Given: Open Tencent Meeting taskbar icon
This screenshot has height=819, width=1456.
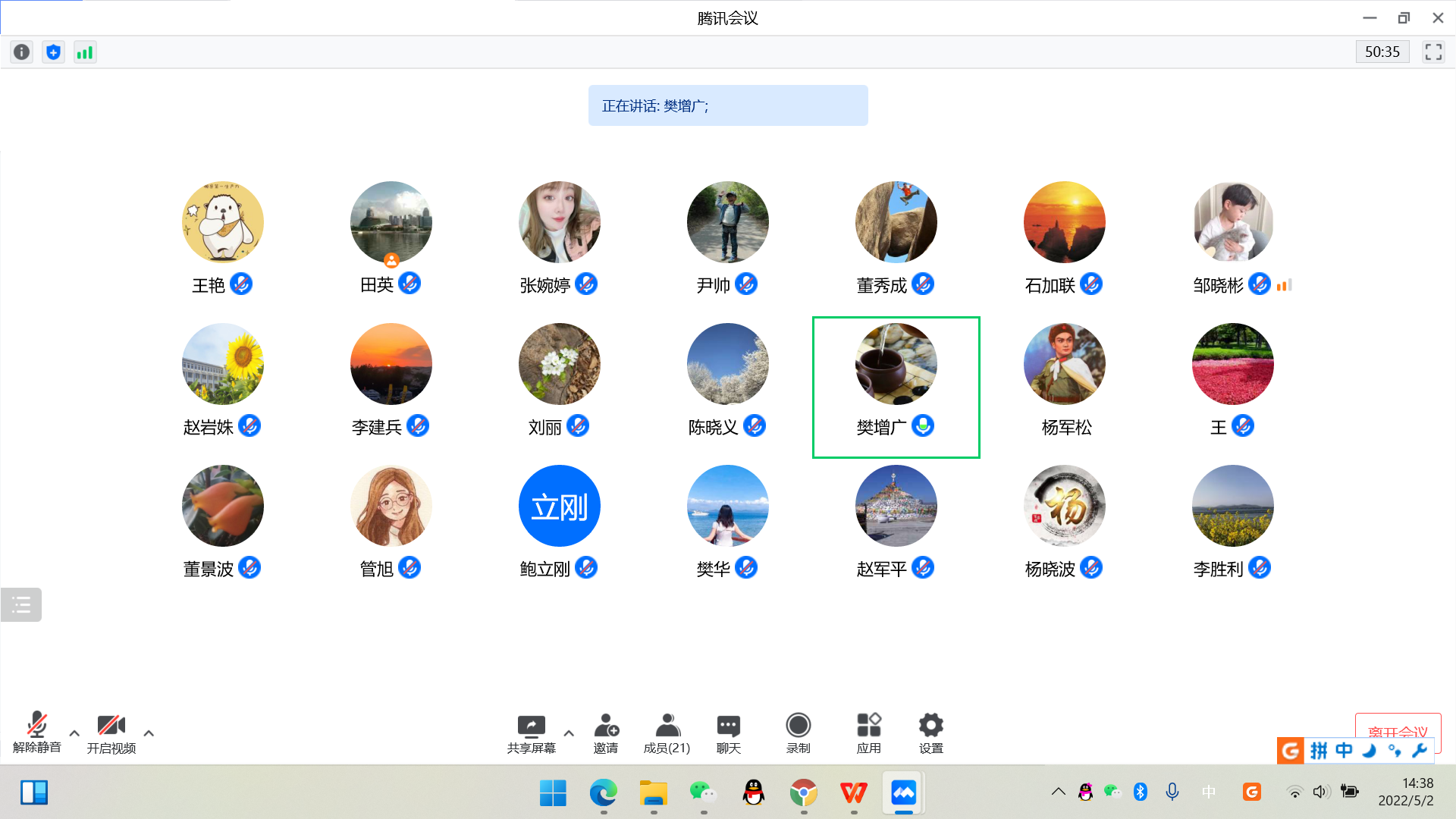Looking at the screenshot, I should pyautogui.click(x=904, y=793).
